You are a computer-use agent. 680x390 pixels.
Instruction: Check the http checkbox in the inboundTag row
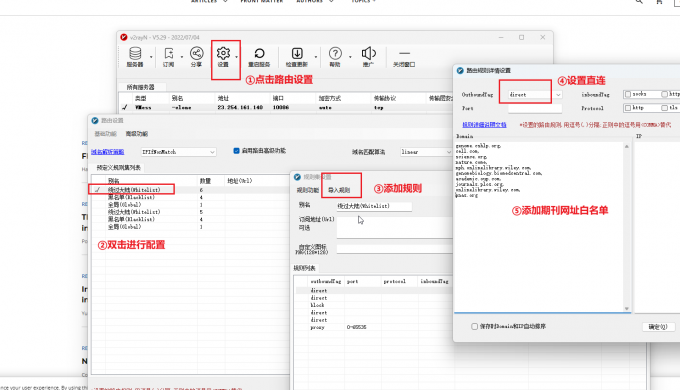click(x=664, y=94)
